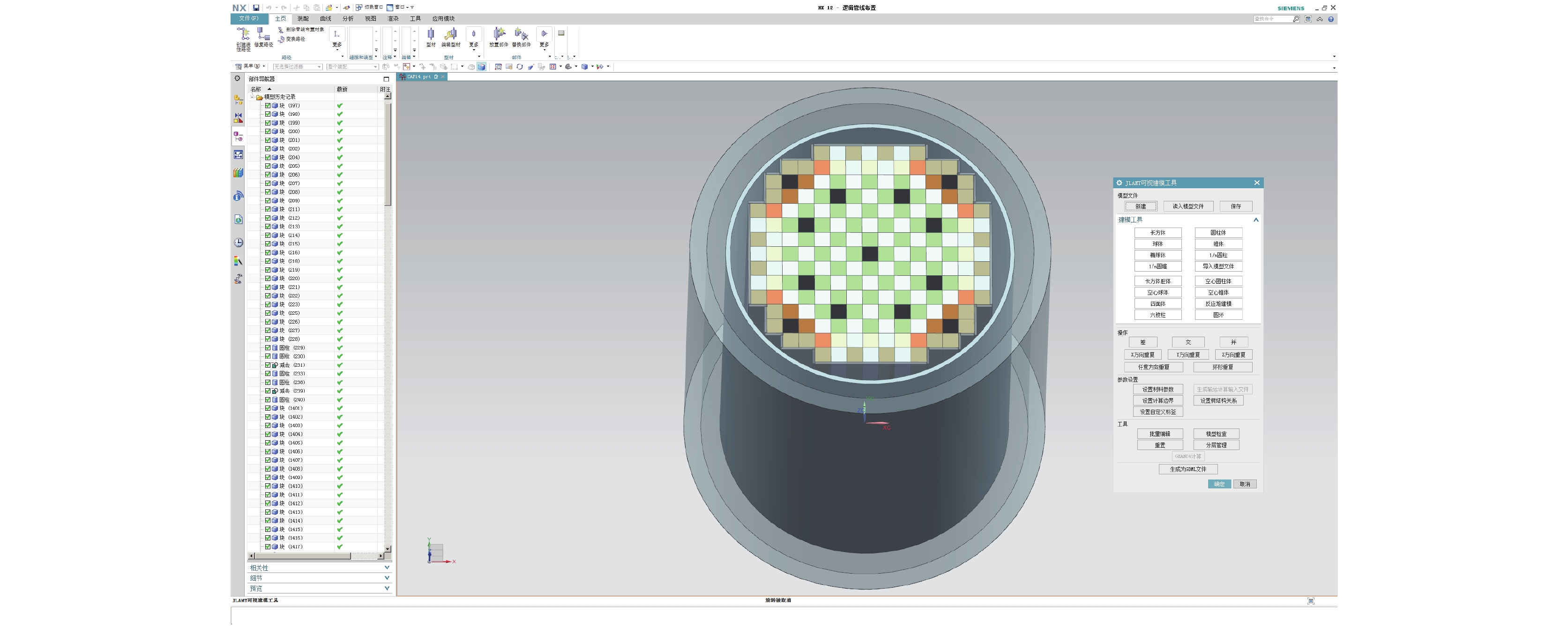Viewport: 1568px width, 627px height.
Task: Switch to the 应用模块 ribbon tab
Action: coord(443,19)
